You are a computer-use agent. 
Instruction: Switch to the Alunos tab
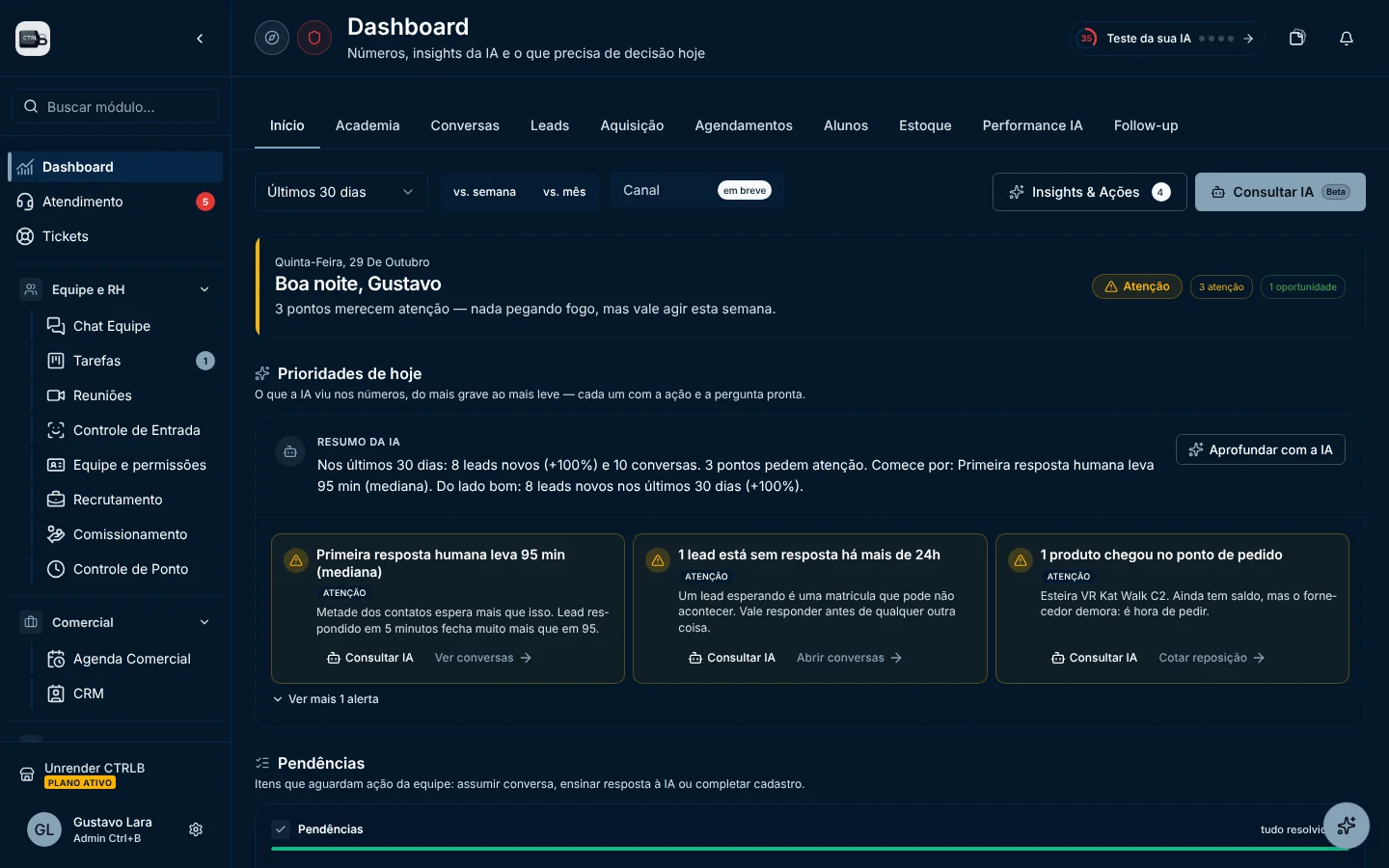click(x=846, y=125)
